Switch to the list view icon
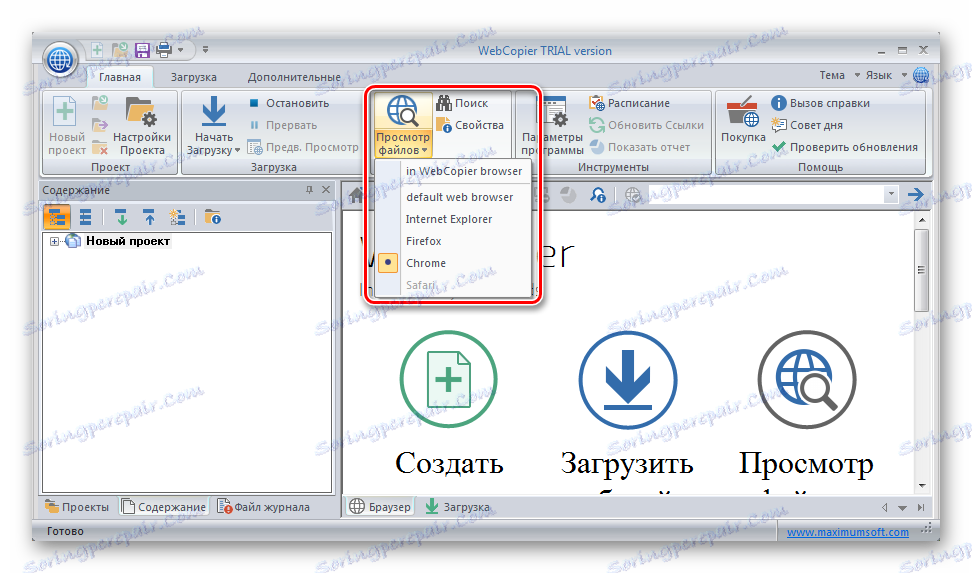Screen dimensions: 972x573 (86, 218)
